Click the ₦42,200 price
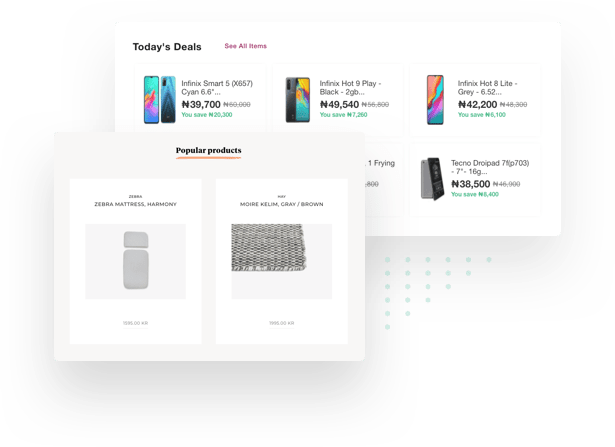The width and height of the screenshot is (615, 447). point(477,104)
